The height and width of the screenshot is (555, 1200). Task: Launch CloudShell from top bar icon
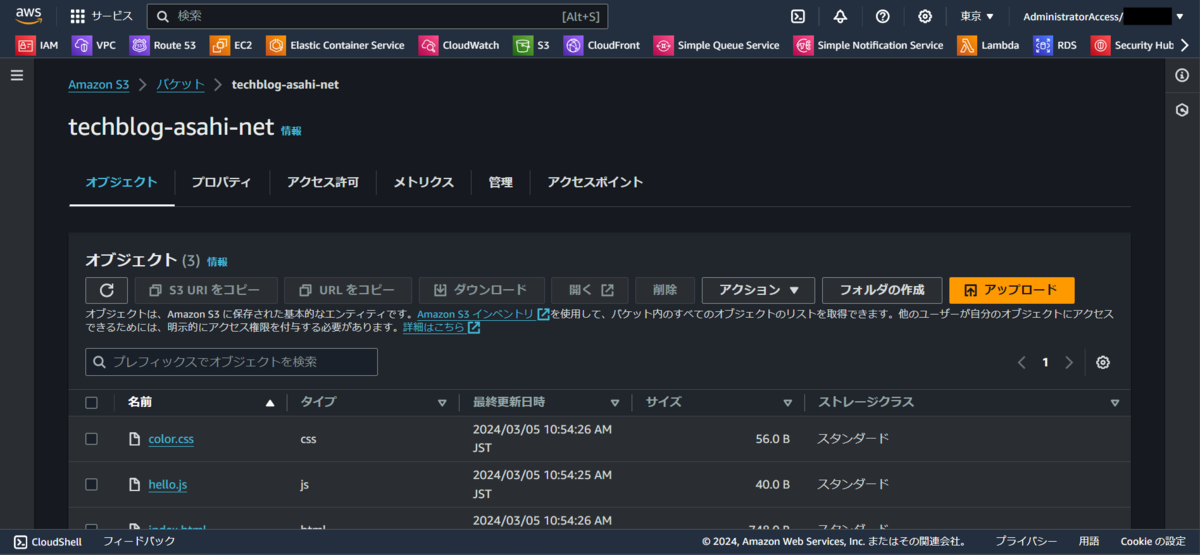coord(798,16)
